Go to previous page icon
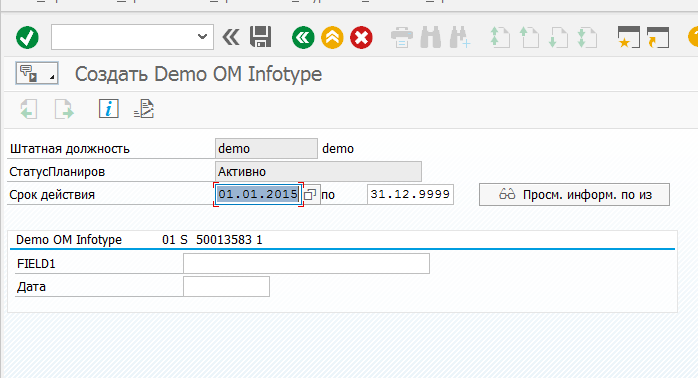The height and width of the screenshot is (378, 698). [x=529, y=37]
